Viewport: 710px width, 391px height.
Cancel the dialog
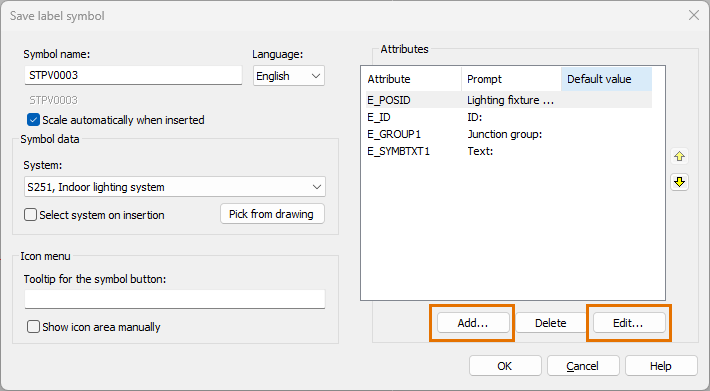pyautogui.click(x=583, y=366)
